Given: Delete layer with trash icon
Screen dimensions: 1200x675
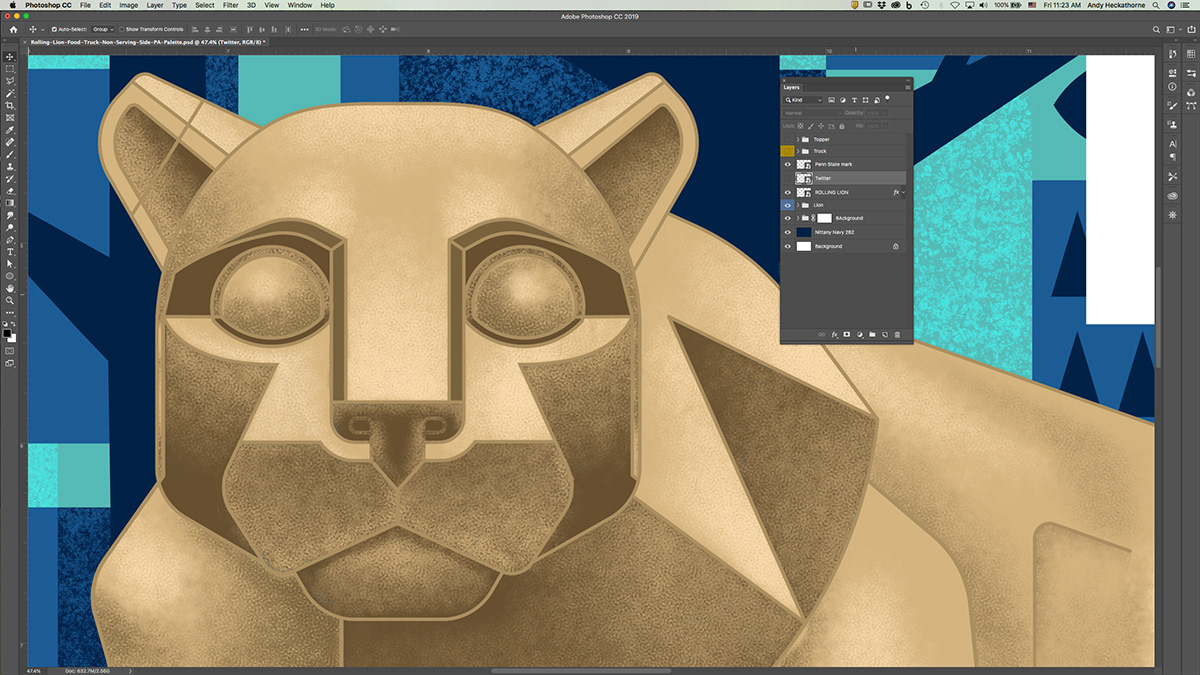Looking at the screenshot, I should pos(897,334).
